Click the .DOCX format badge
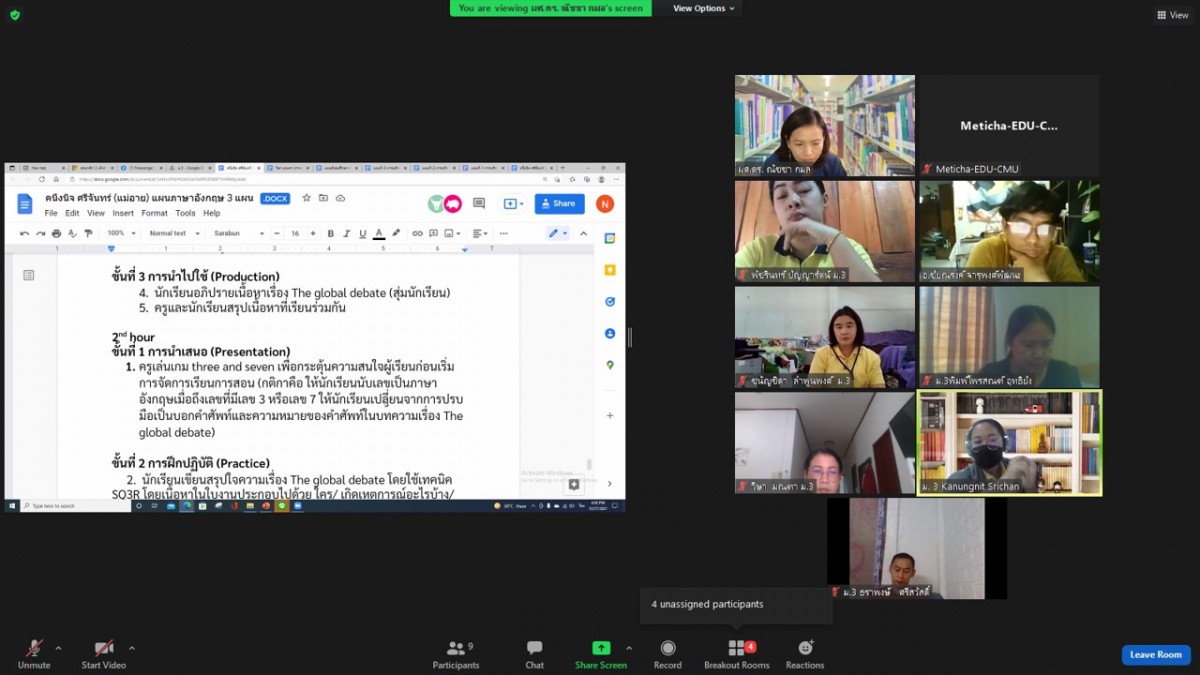This screenshot has height=675, width=1200. pyautogui.click(x=275, y=198)
